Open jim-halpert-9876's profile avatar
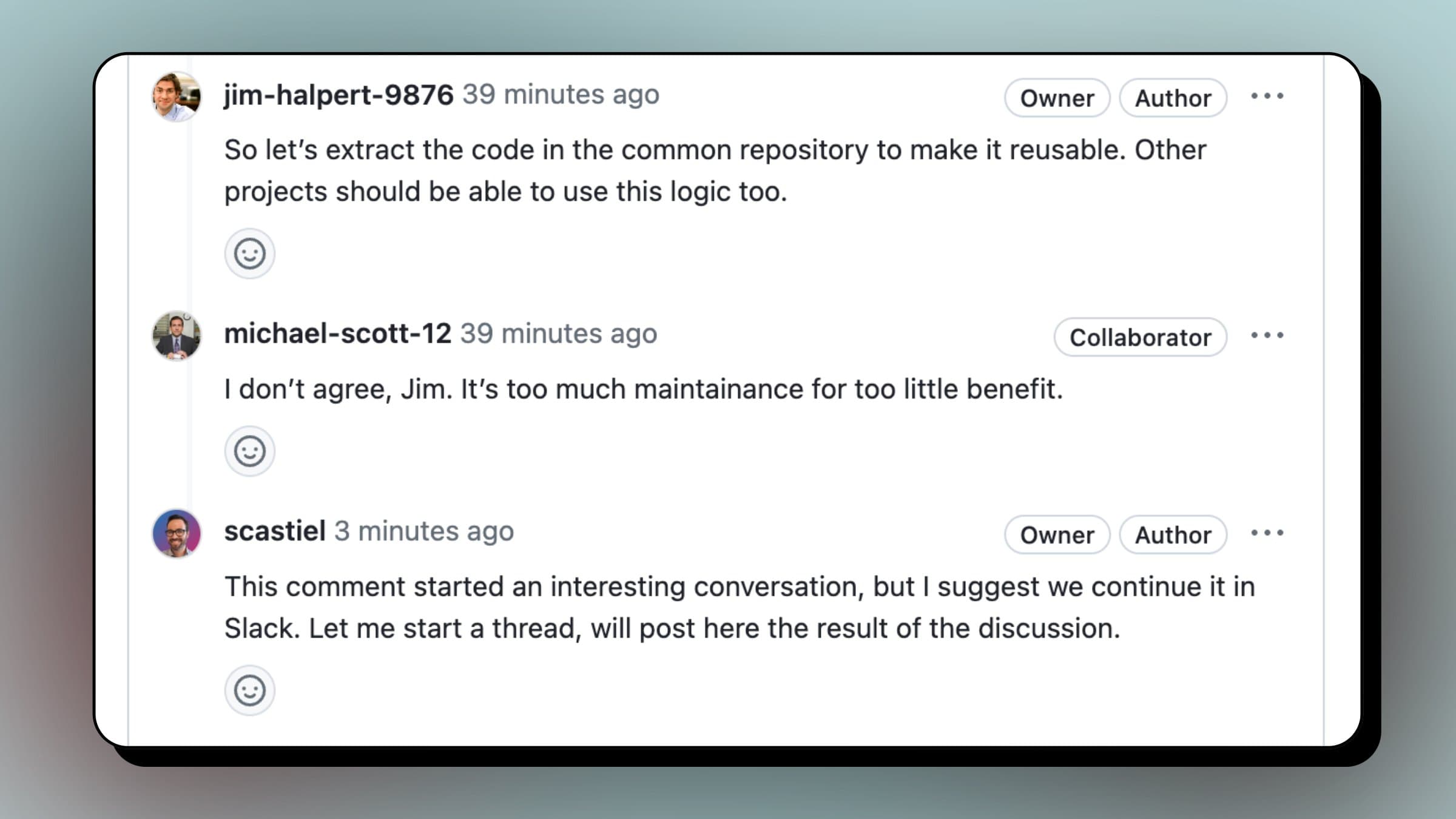1456x819 pixels. click(177, 96)
